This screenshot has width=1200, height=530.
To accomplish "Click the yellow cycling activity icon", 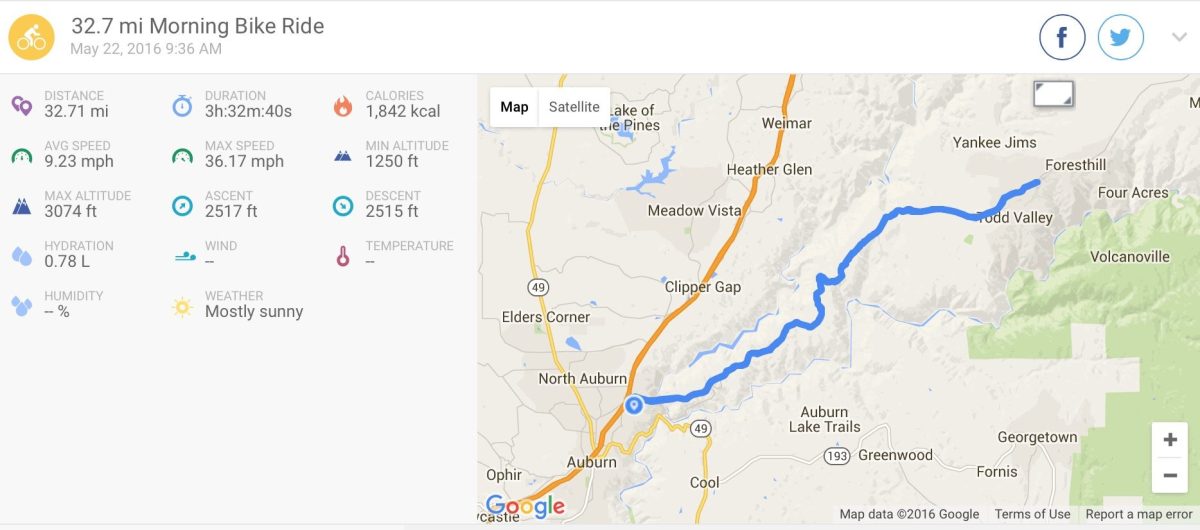I will (x=31, y=37).
